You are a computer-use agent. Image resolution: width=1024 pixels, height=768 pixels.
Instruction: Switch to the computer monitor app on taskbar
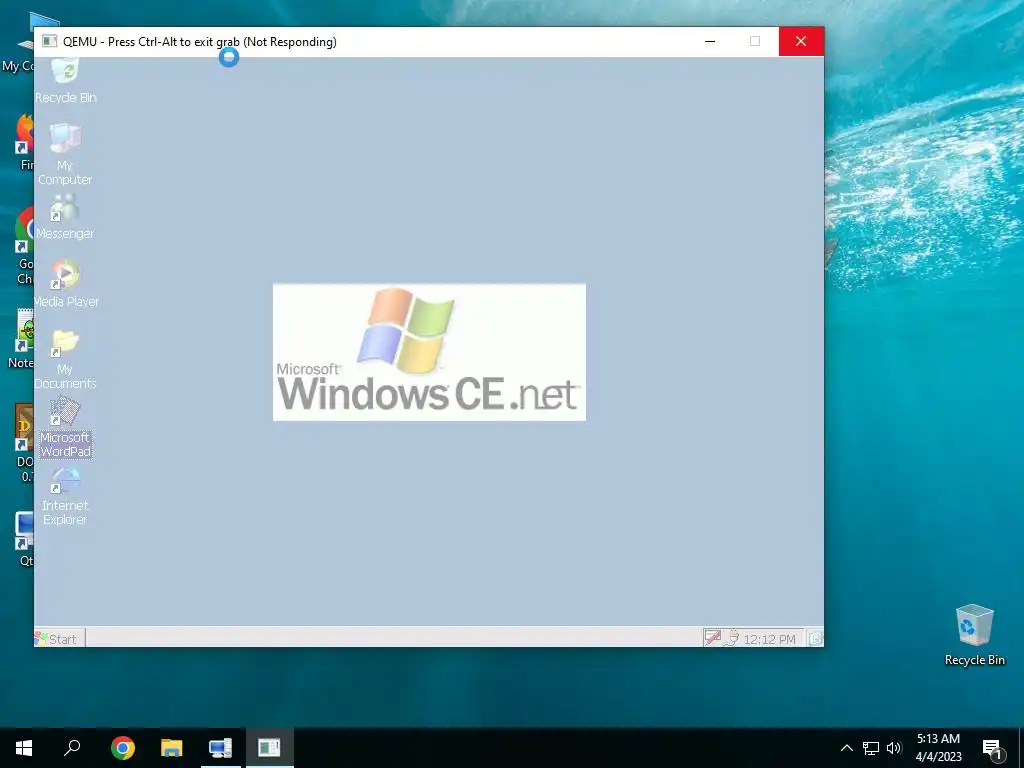coord(220,748)
